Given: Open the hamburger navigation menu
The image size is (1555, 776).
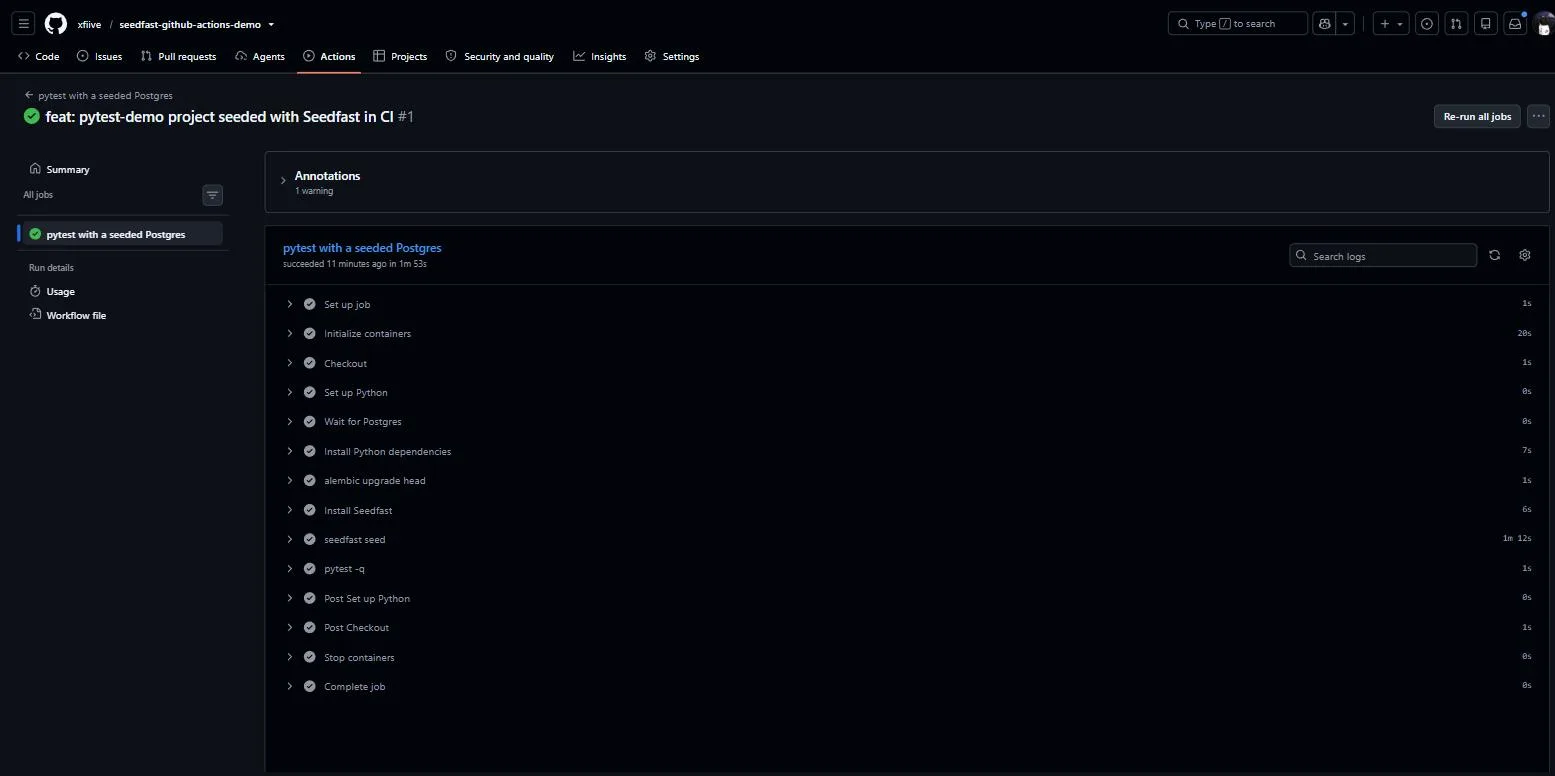Looking at the screenshot, I should 25,24.
